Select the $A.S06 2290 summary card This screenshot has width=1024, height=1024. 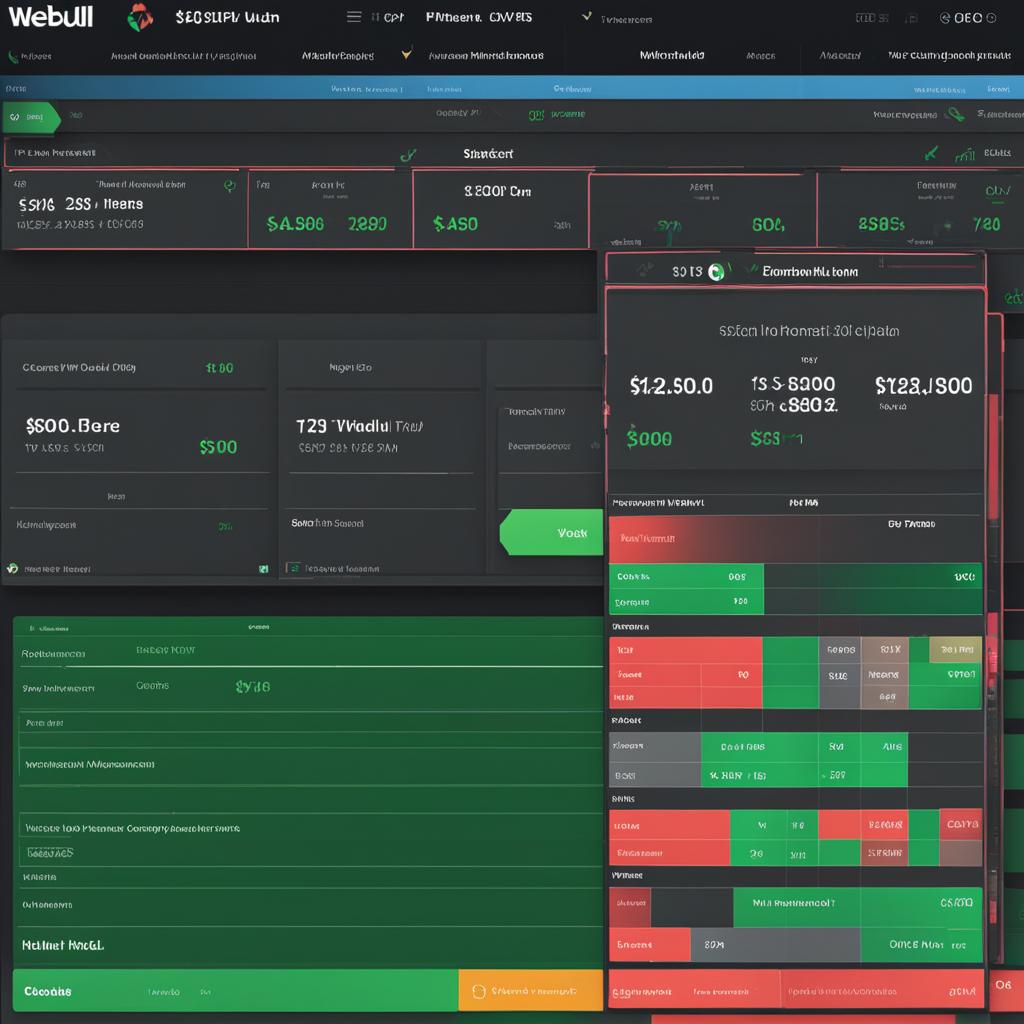point(330,209)
